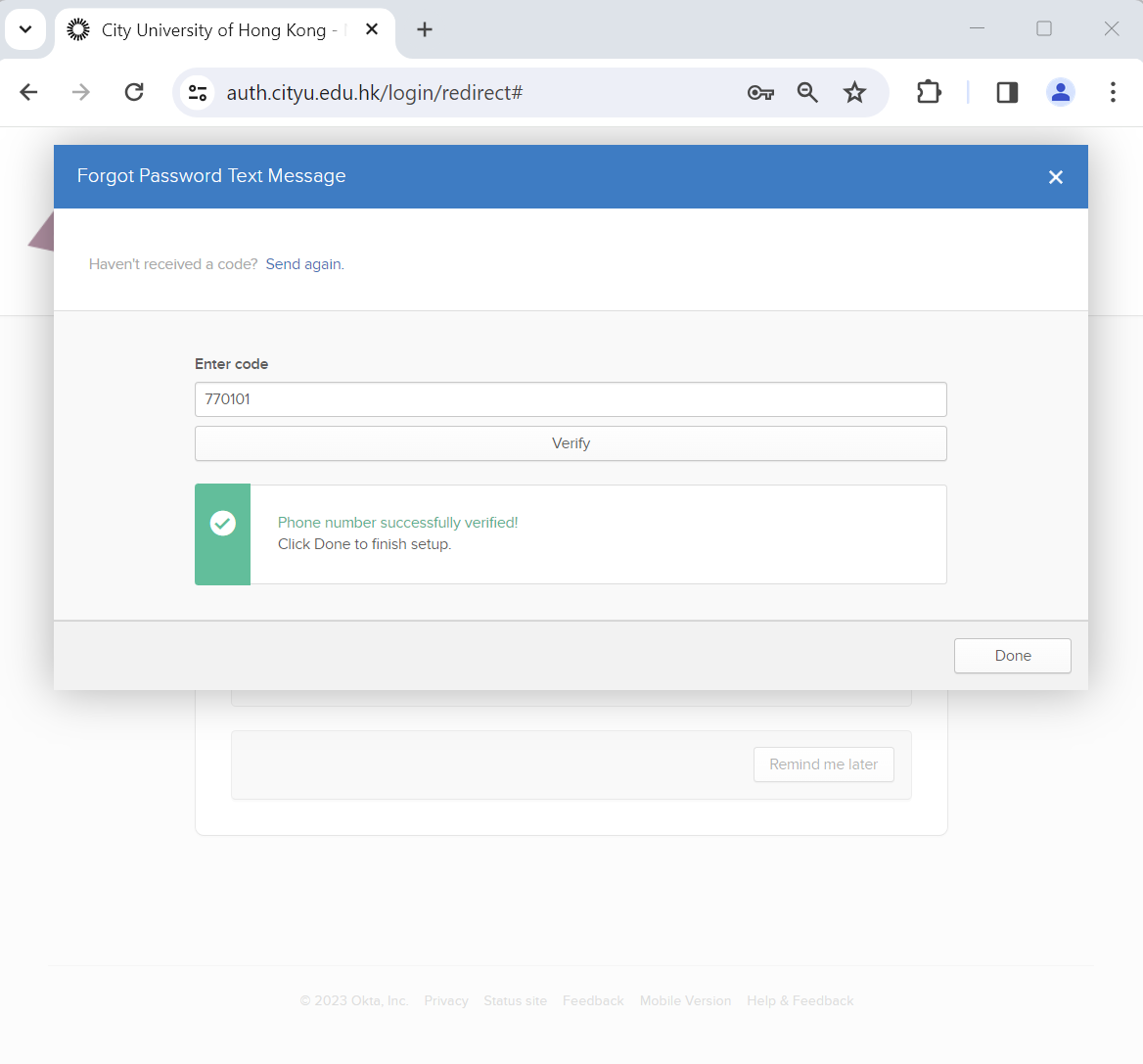Focus the Enter code input field
The width and height of the screenshot is (1143, 1064).
click(571, 399)
